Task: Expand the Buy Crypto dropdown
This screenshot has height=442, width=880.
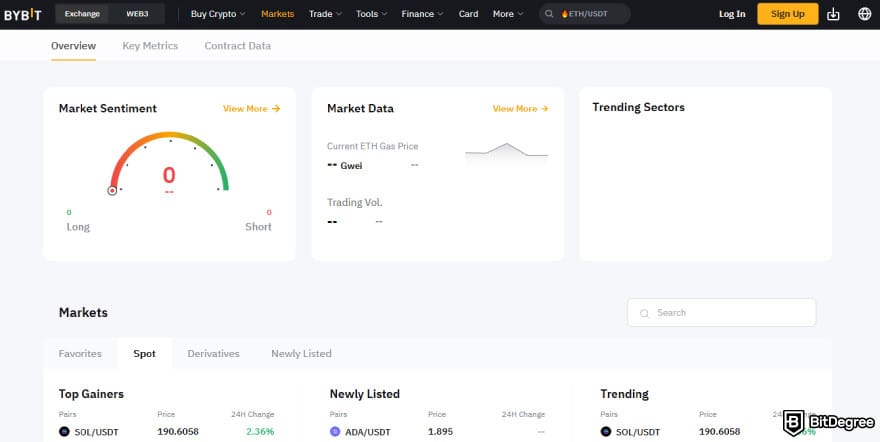Action: (x=218, y=14)
